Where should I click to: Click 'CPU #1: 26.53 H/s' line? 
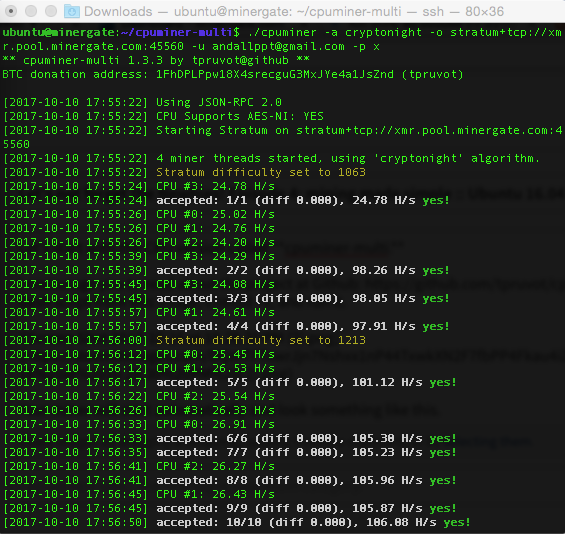[x=139, y=369]
